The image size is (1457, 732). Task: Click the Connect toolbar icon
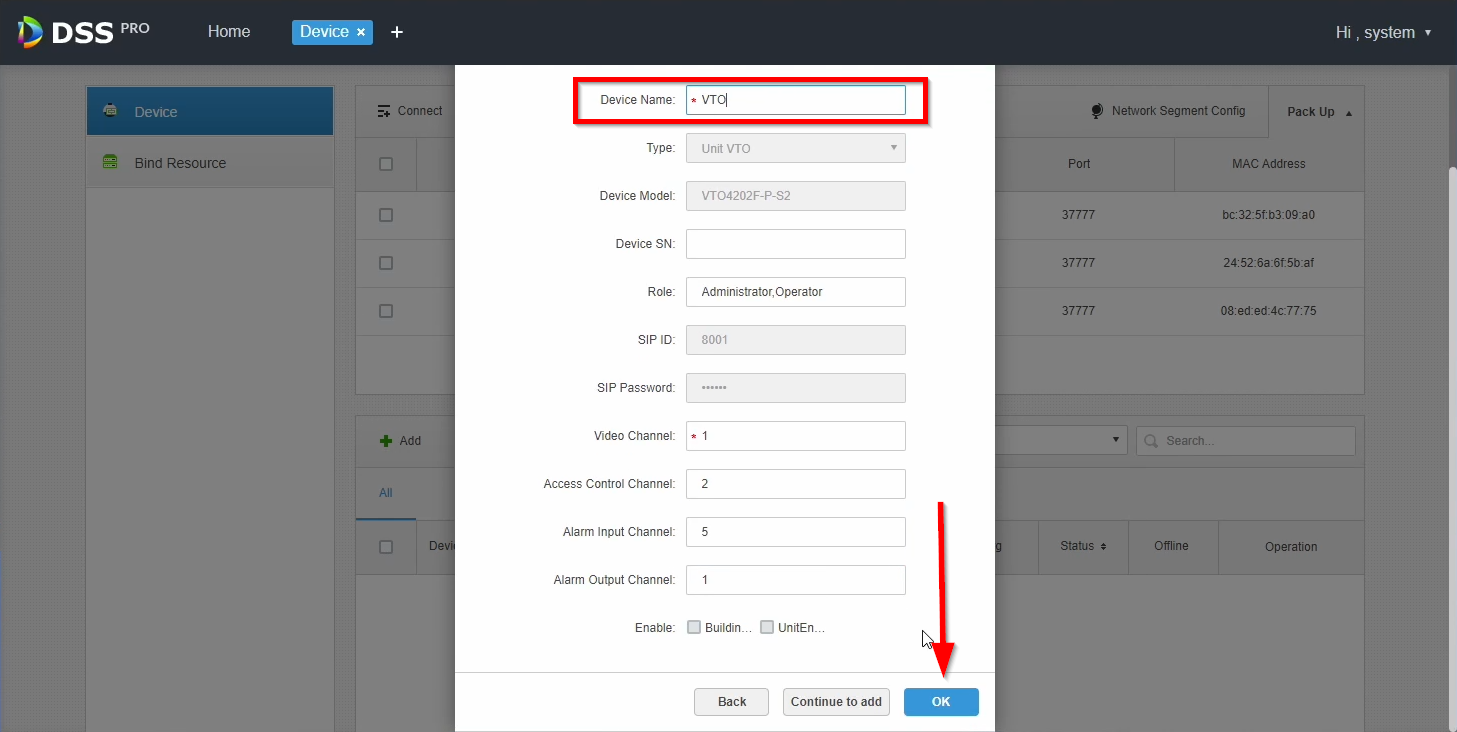(384, 111)
